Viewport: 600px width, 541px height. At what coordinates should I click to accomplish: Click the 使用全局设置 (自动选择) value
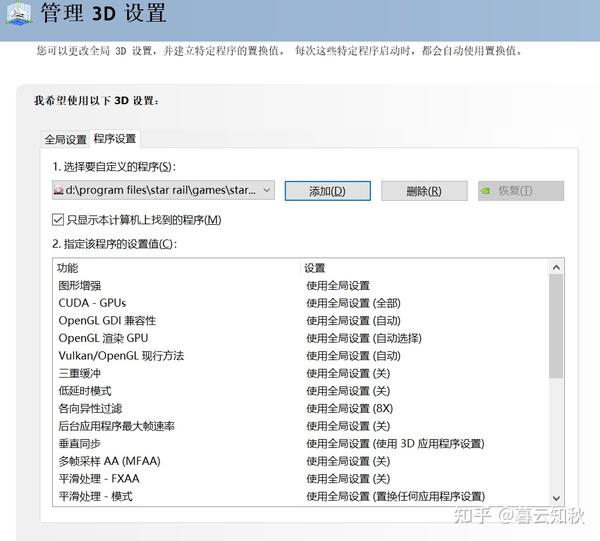364,339
